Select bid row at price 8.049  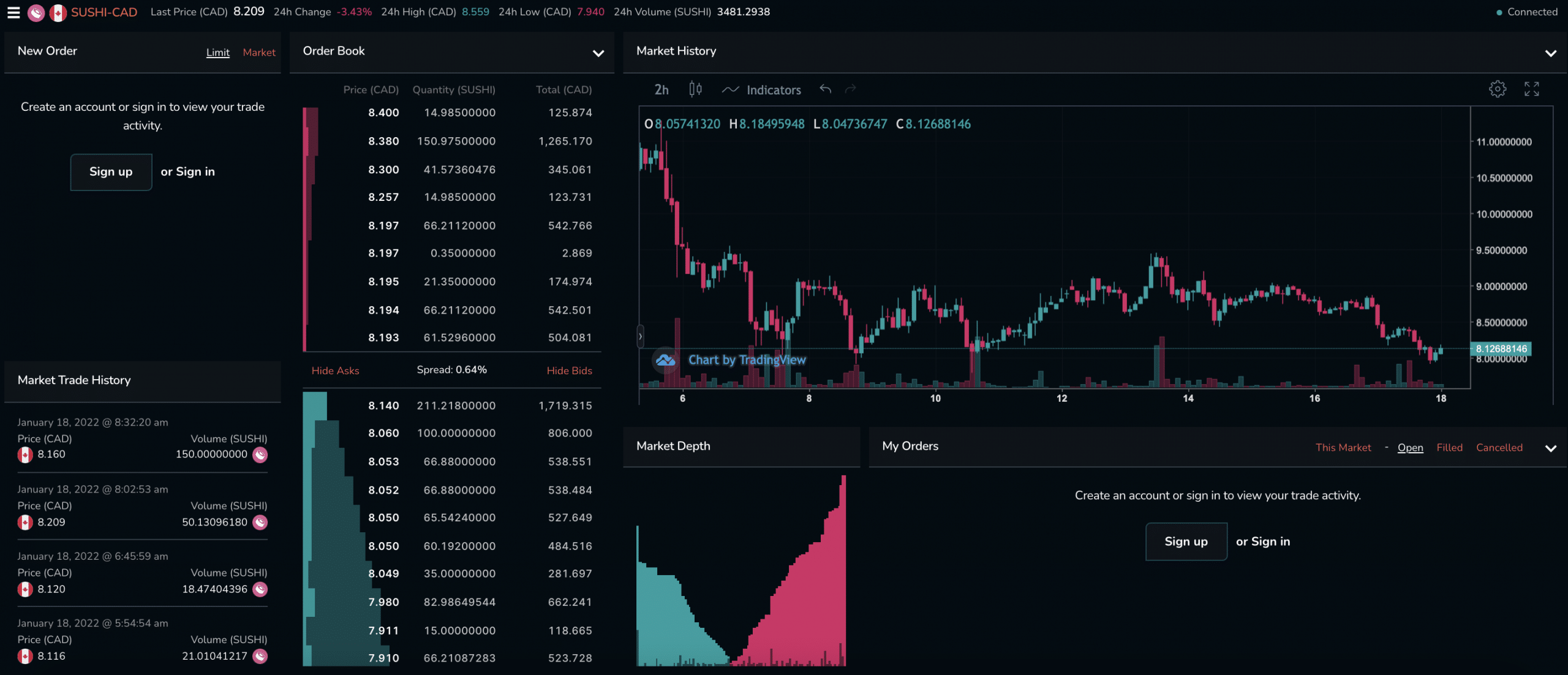452,574
